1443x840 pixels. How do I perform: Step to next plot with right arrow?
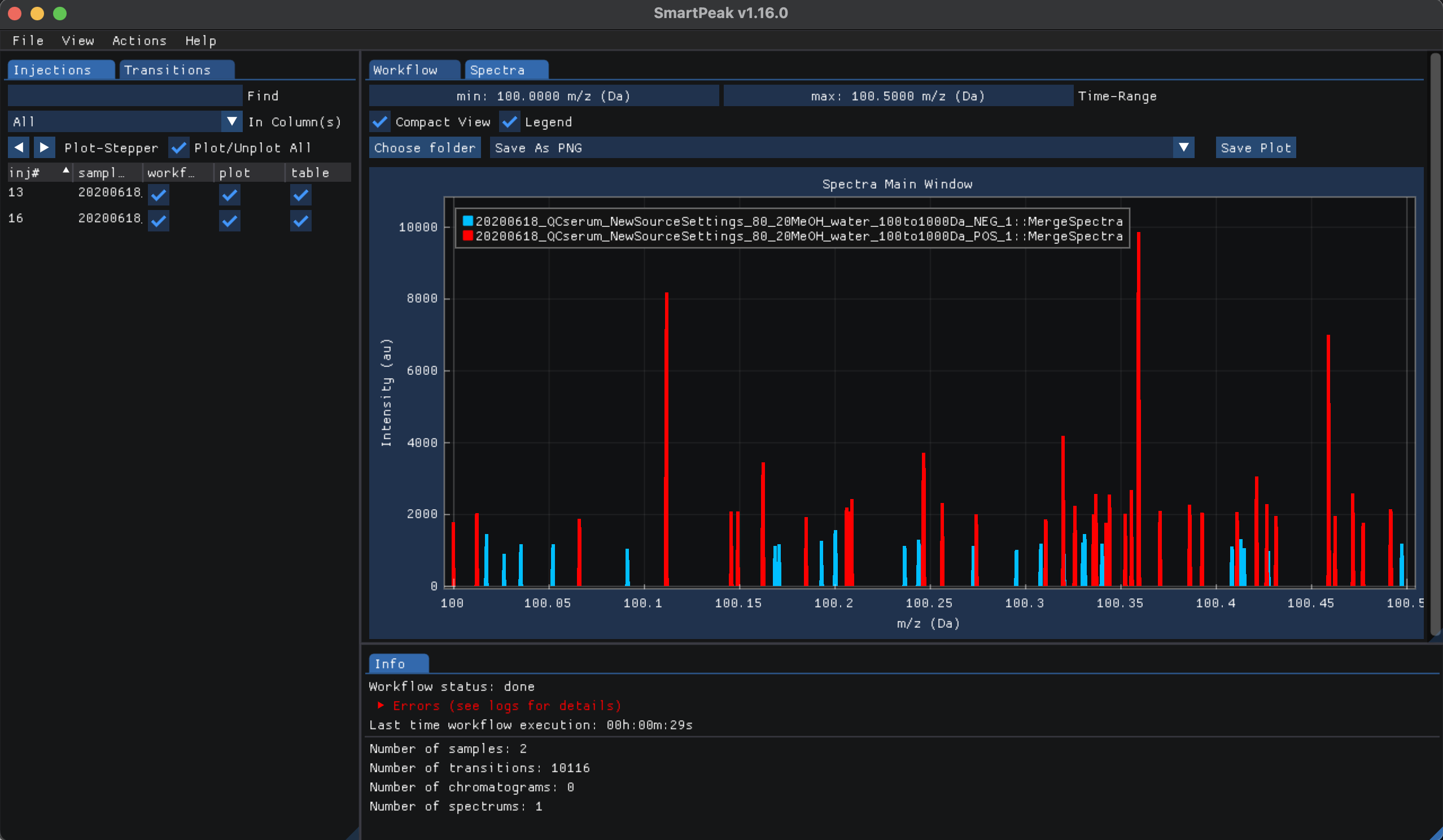(44, 148)
